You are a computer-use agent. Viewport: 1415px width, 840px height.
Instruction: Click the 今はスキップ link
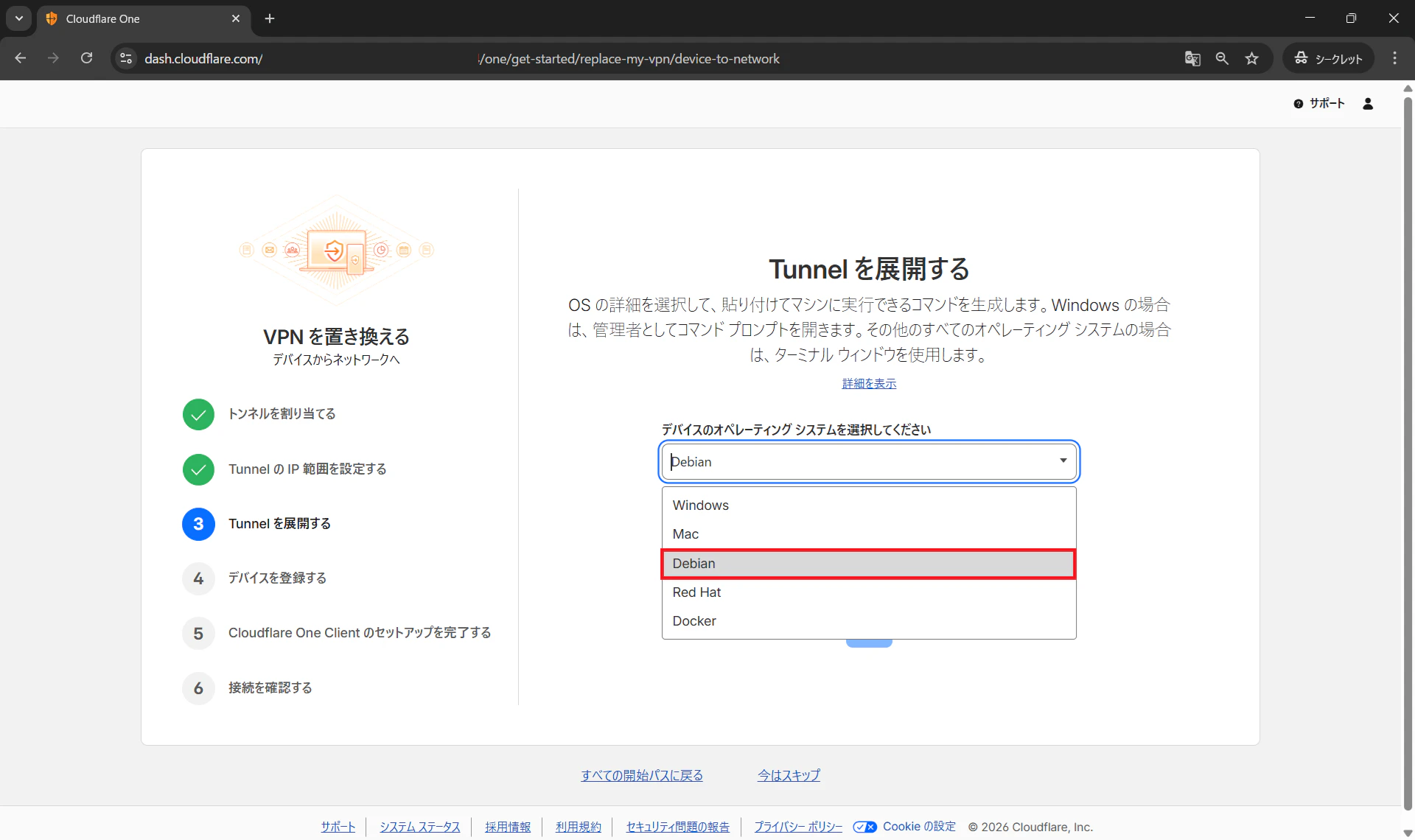[789, 775]
